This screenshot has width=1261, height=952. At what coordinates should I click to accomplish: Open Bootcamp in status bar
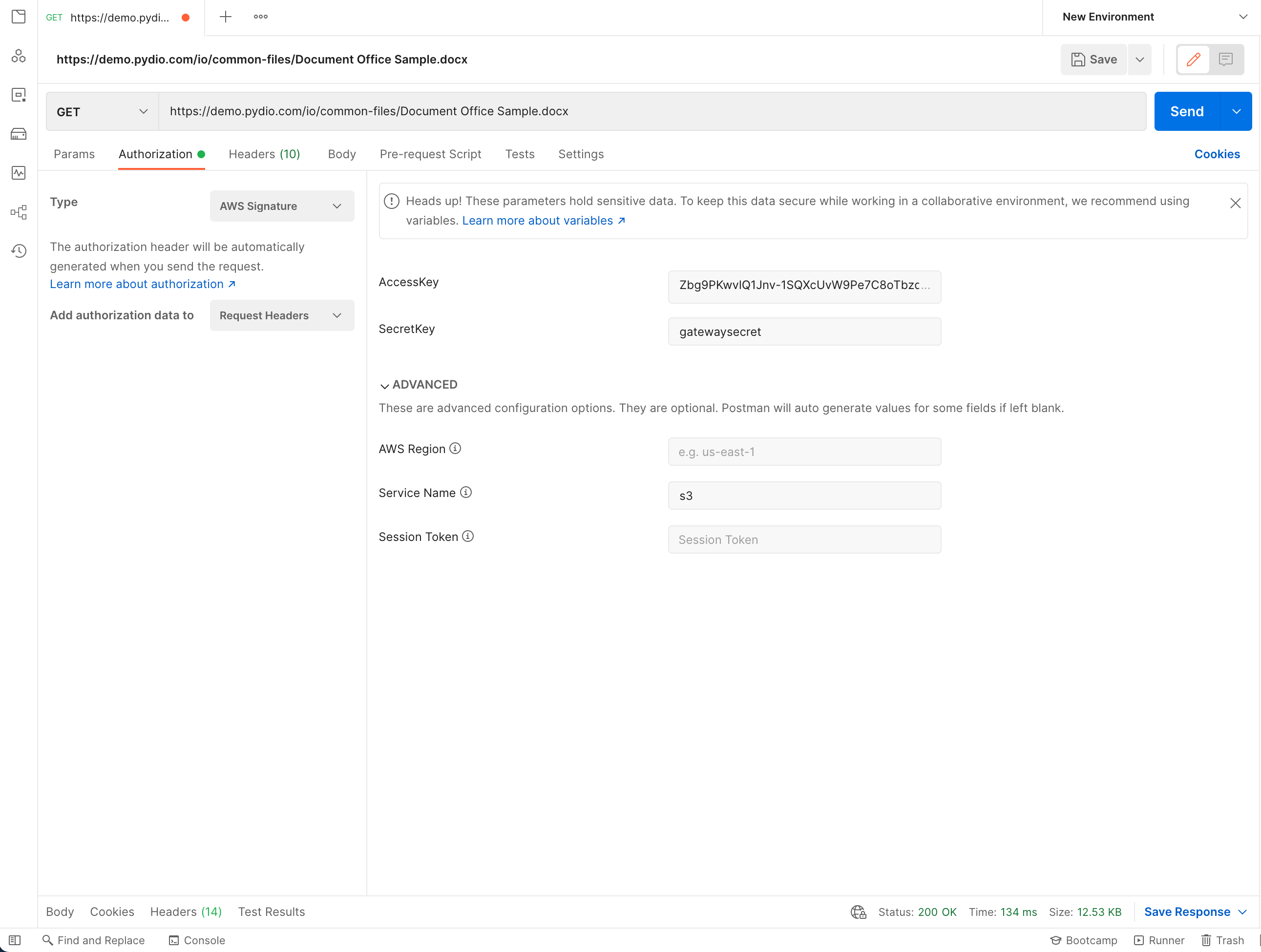click(1083, 940)
